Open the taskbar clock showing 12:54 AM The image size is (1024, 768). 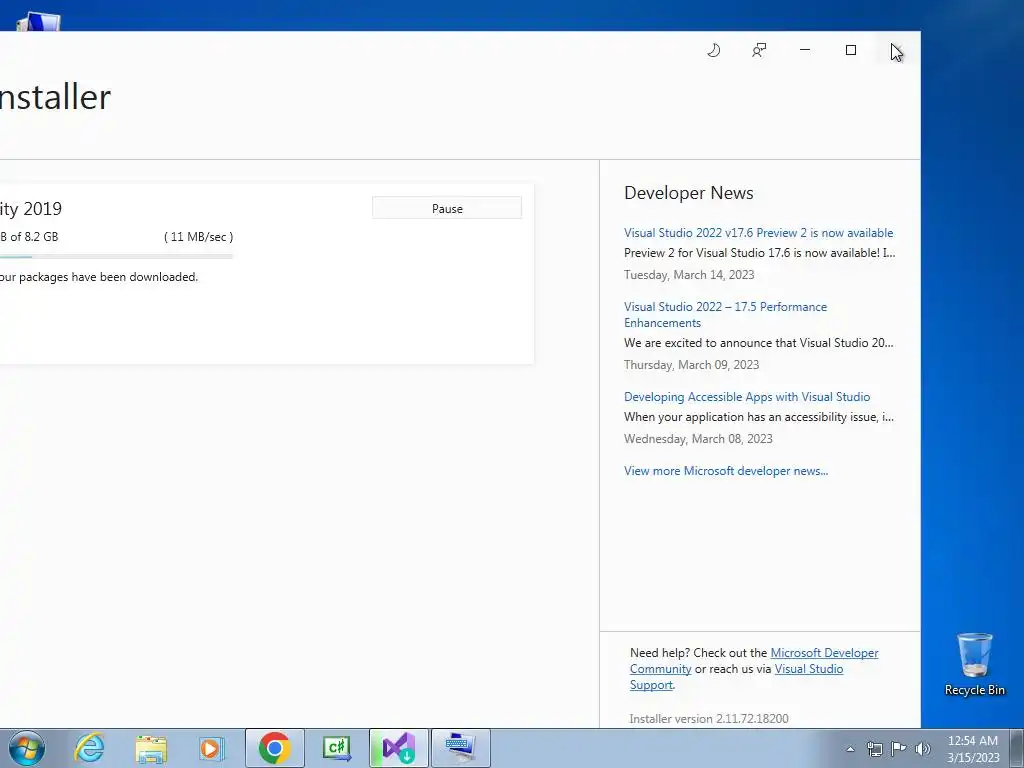point(973,749)
